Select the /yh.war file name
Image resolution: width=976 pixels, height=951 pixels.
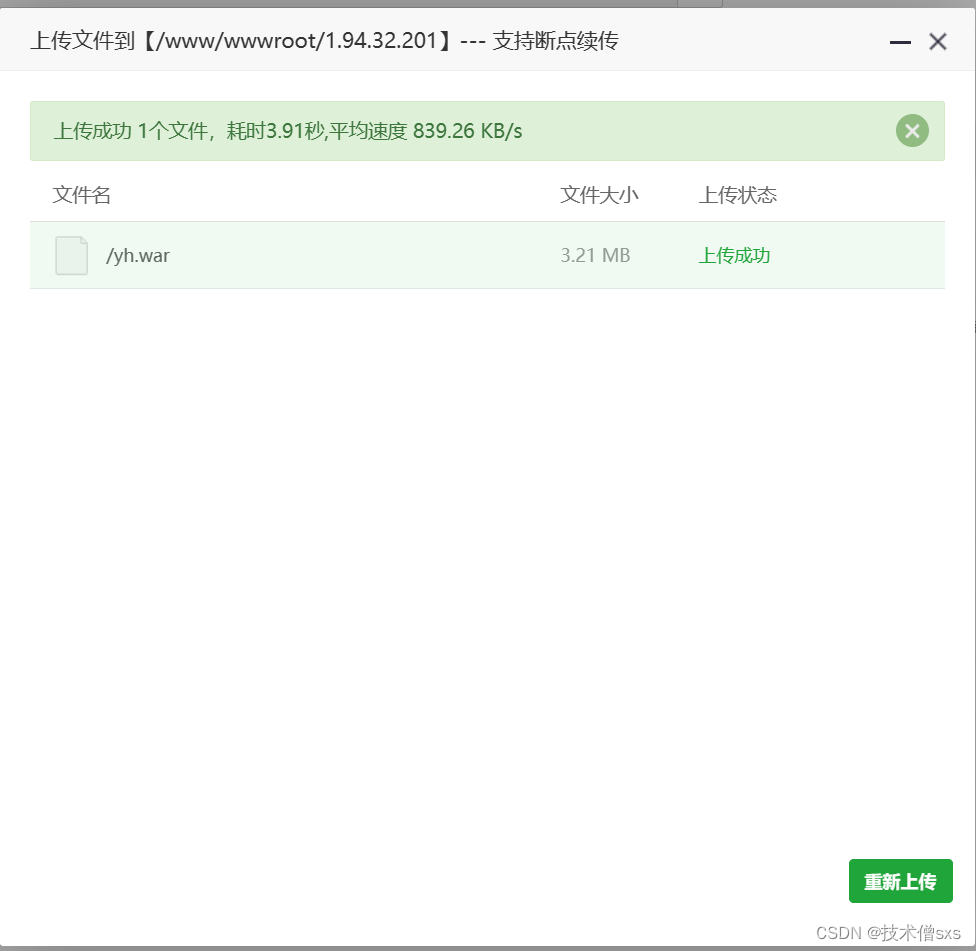coord(138,256)
